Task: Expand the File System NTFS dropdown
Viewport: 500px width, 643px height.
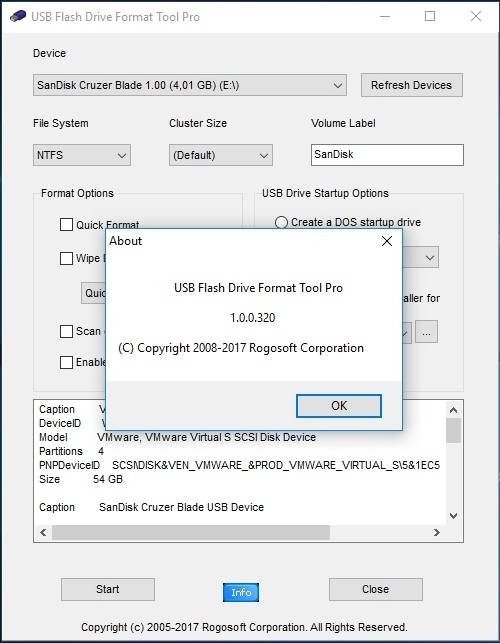Action: point(82,155)
